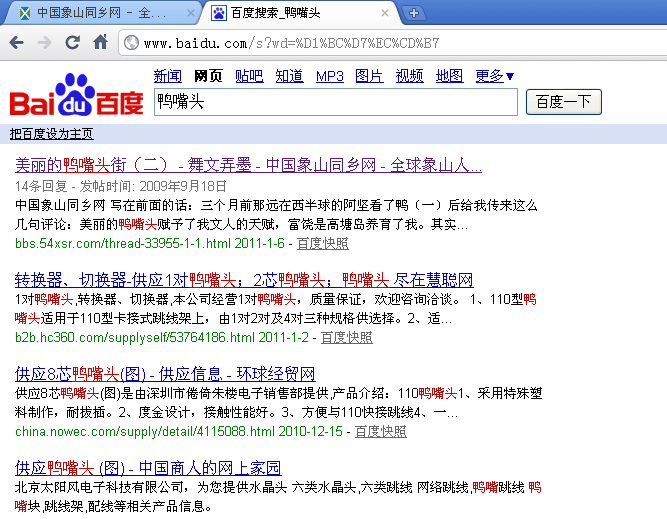Click the Baidu paw favicon on tab

[219, 13]
